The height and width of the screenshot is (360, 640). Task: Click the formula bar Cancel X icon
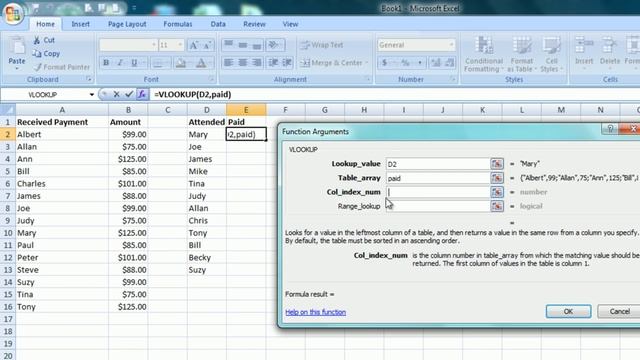tap(116, 94)
